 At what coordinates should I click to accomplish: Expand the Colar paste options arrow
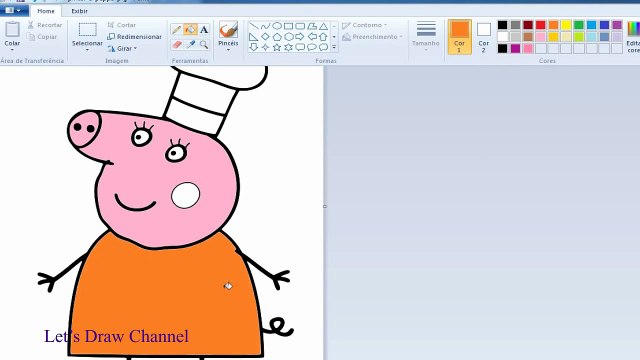pyautogui.click(x=12, y=50)
